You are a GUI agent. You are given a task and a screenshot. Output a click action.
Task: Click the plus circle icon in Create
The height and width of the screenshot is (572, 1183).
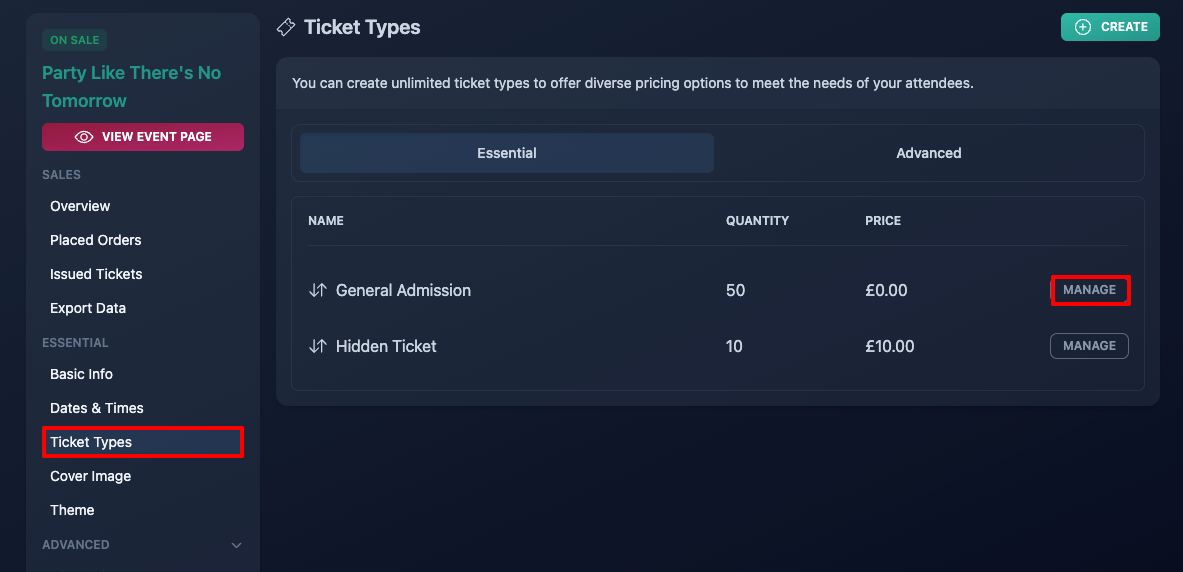point(1083,27)
